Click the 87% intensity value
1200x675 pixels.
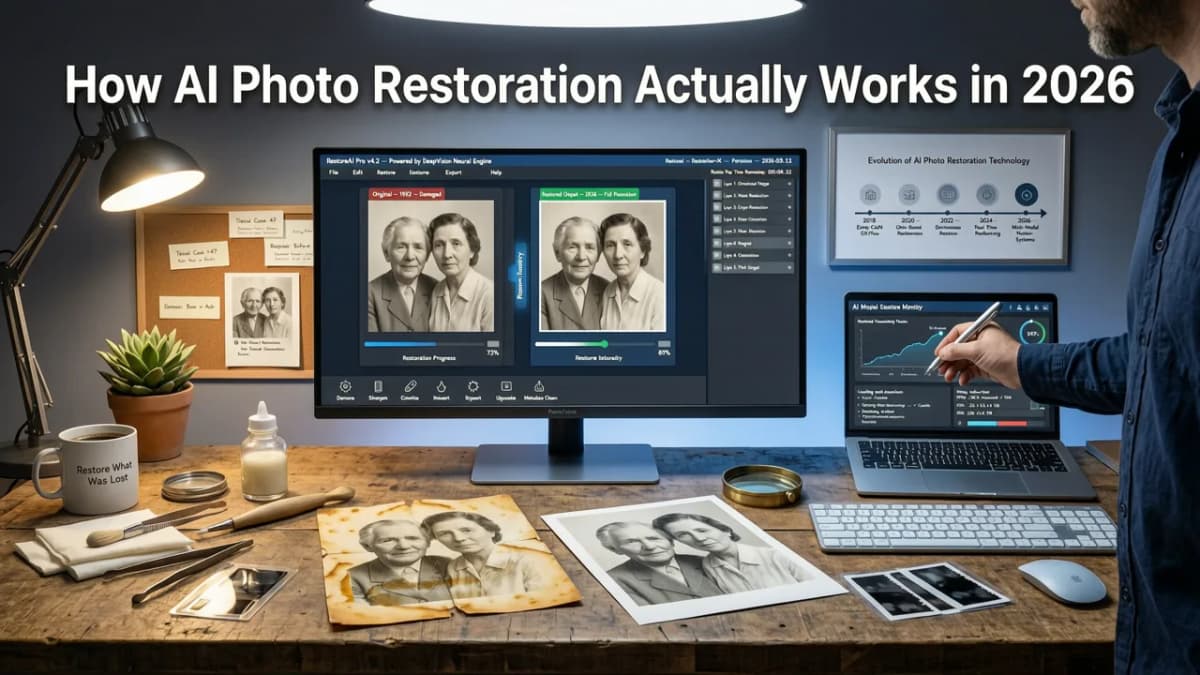pos(664,353)
